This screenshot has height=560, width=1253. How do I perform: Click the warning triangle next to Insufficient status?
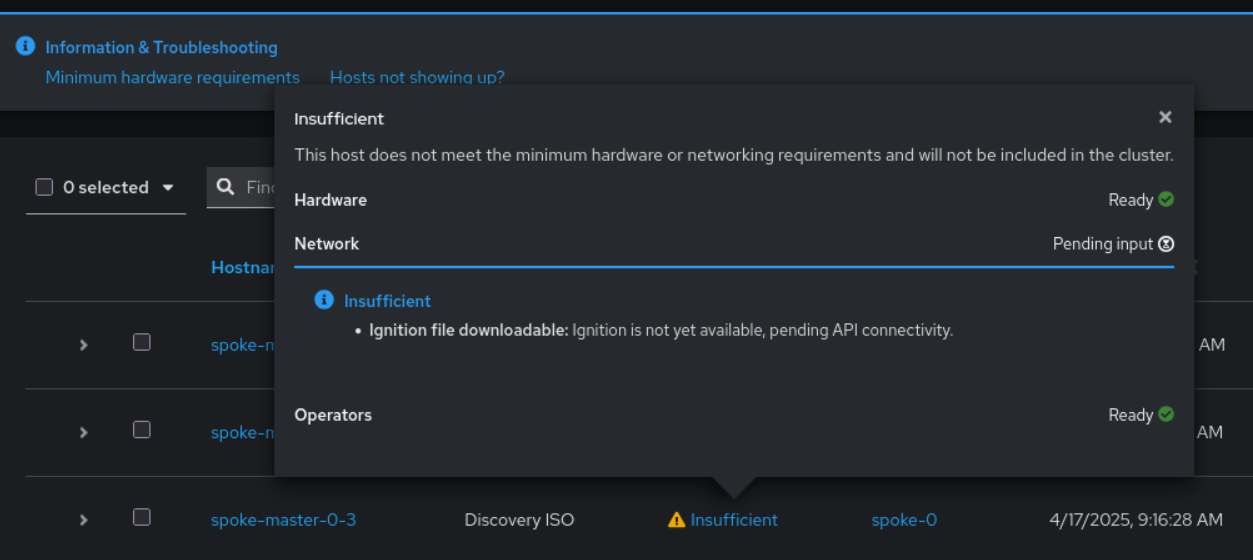point(677,520)
